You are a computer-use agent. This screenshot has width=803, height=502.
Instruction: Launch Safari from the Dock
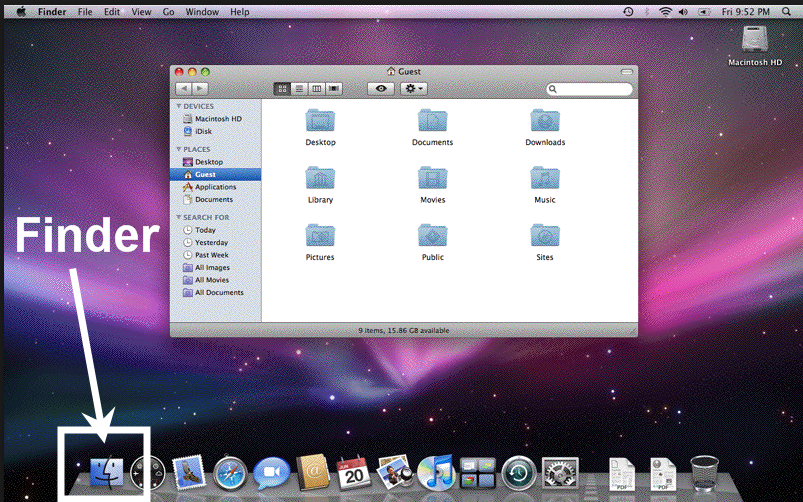[x=230, y=472]
